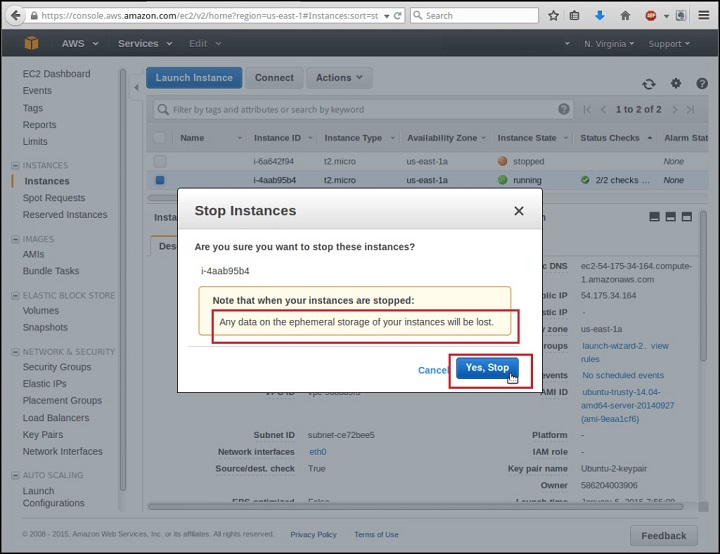Screen dimensions: 720x554
Task: Open the Actions dropdown button
Action: coord(339,78)
